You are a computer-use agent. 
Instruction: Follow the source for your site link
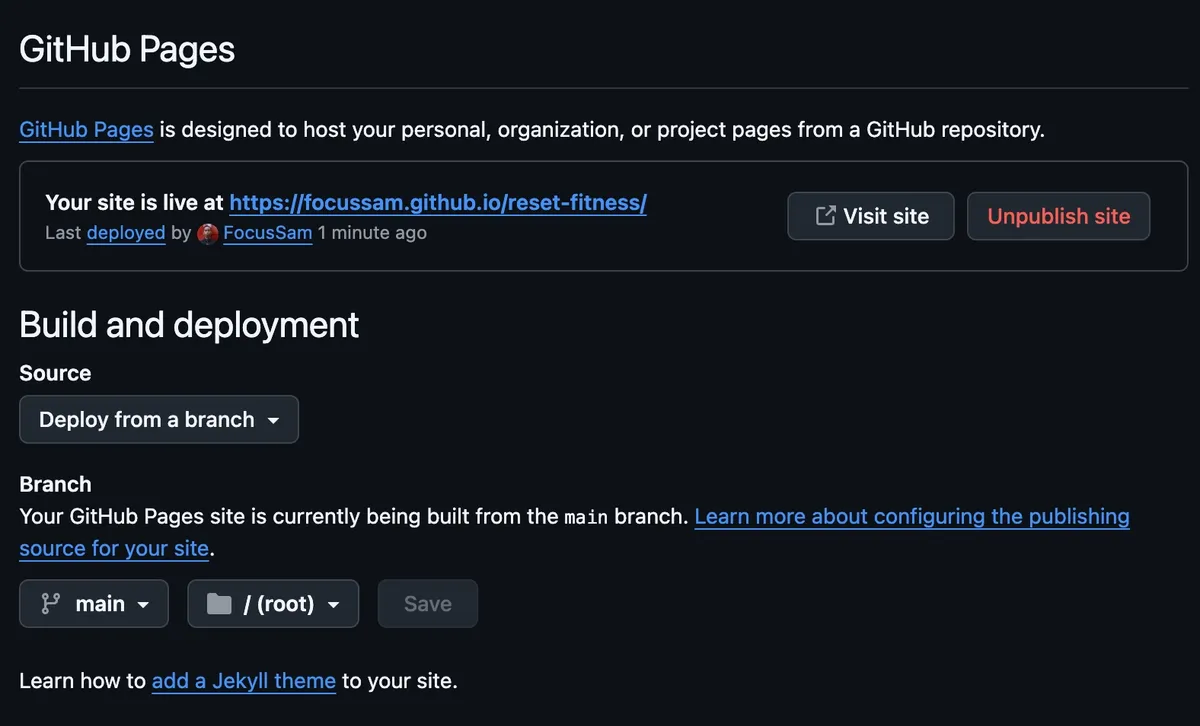pyautogui.click(x=114, y=549)
